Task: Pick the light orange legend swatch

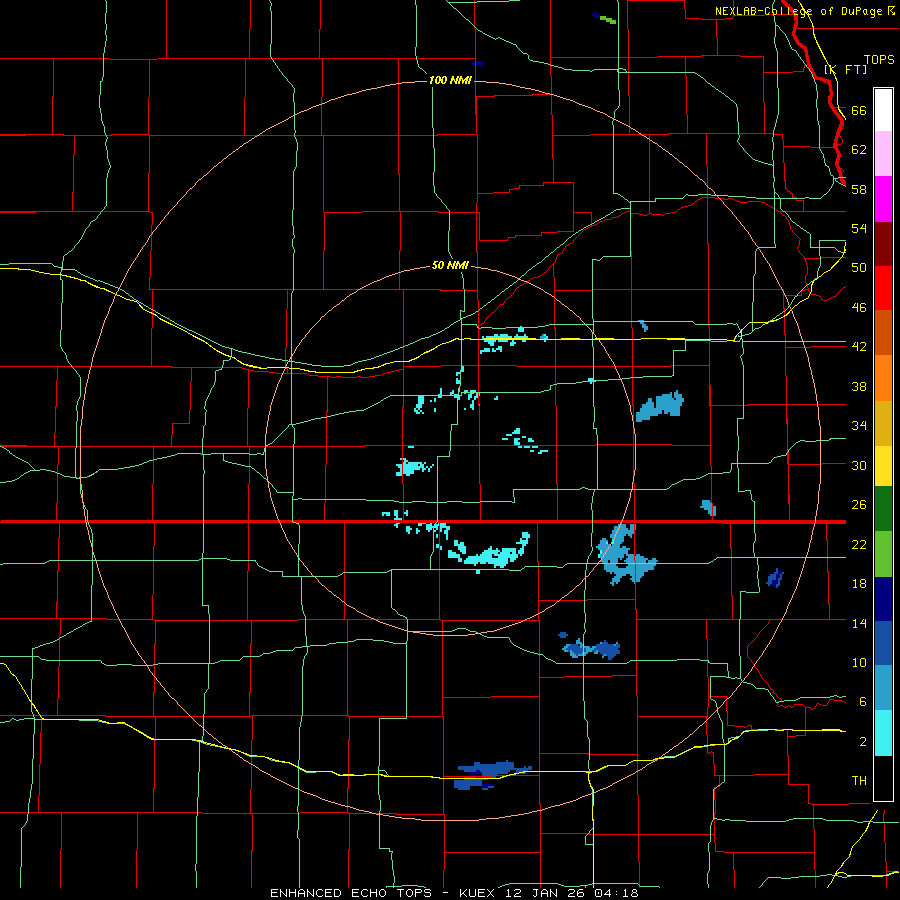Action: click(883, 378)
